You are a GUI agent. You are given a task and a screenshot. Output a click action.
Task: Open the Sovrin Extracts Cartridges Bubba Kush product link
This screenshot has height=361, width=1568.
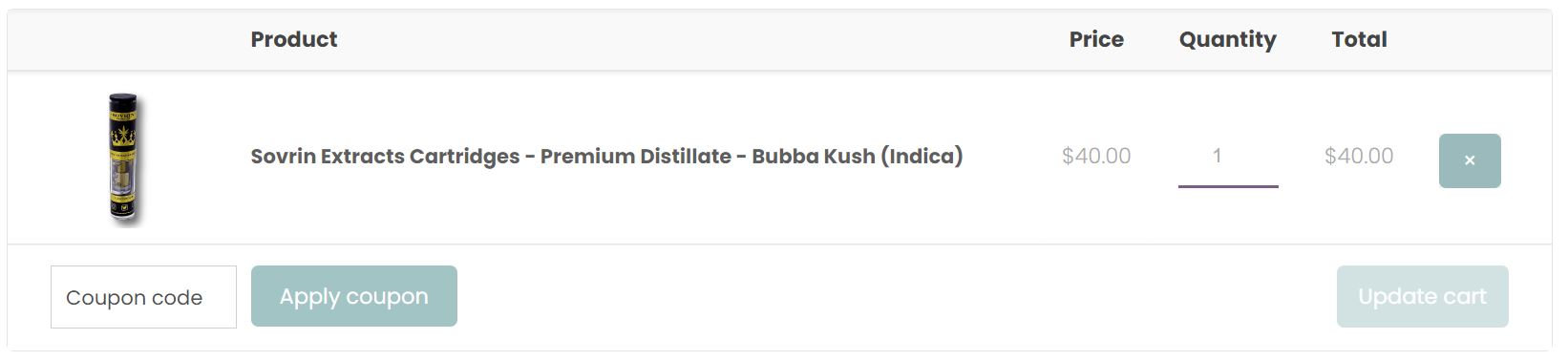[x=606, y=156]
